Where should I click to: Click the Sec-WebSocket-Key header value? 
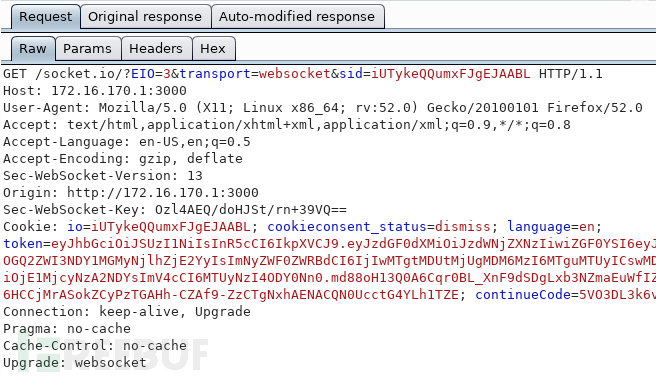pyautogui.click(x=251, y=210)
